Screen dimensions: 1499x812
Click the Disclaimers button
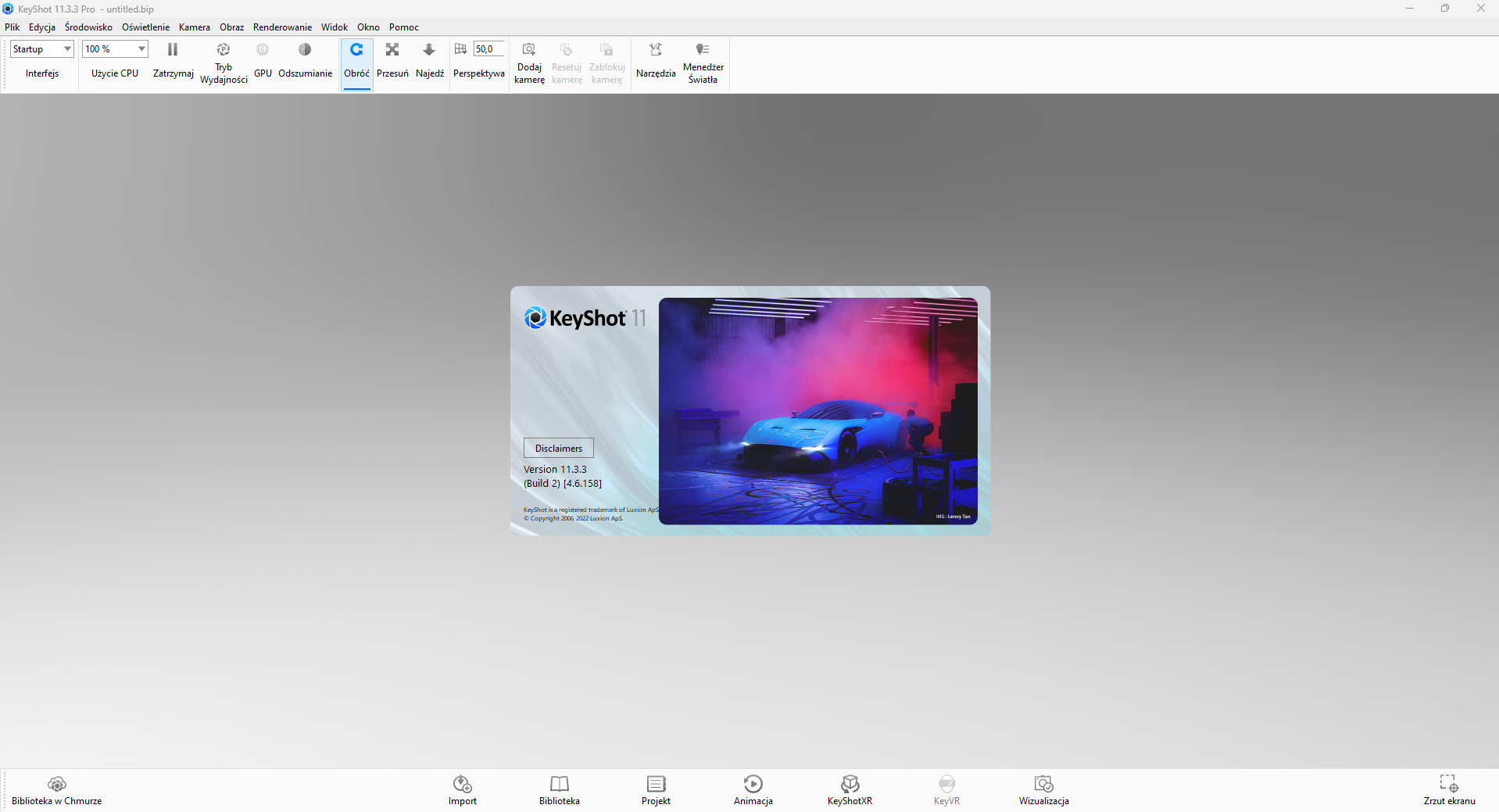click(x=559, y=449)
